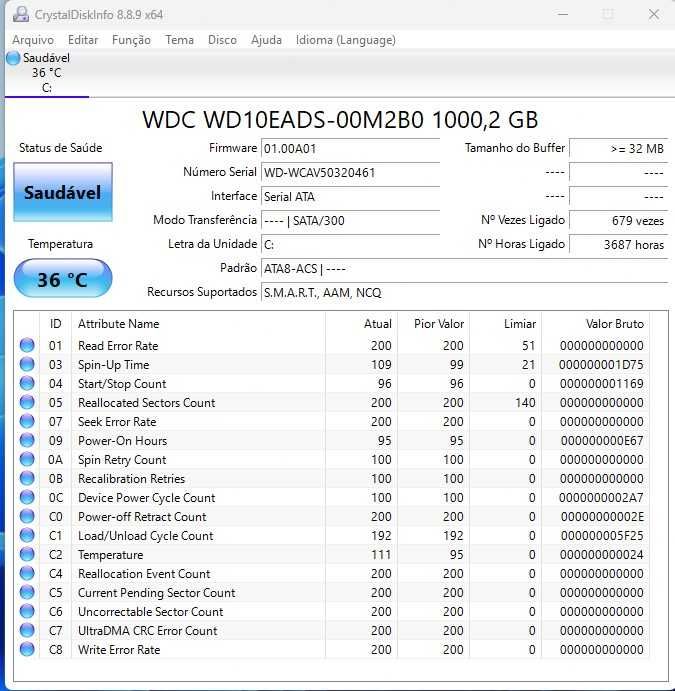Select the Read Error Rate attribute name
675x691 pixels.
pos(118,346)
